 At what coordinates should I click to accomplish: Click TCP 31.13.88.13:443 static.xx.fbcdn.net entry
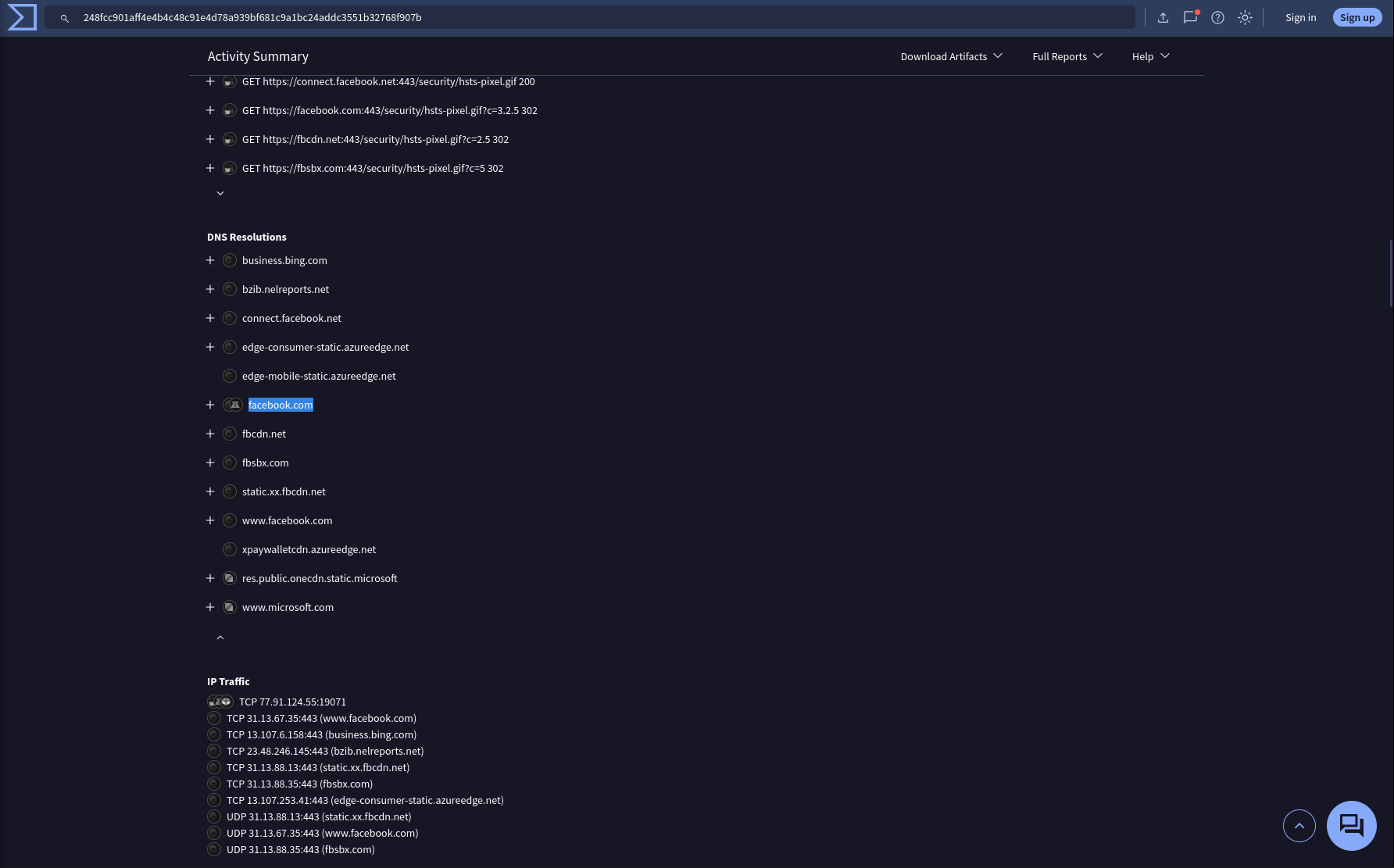click(318, 767)
